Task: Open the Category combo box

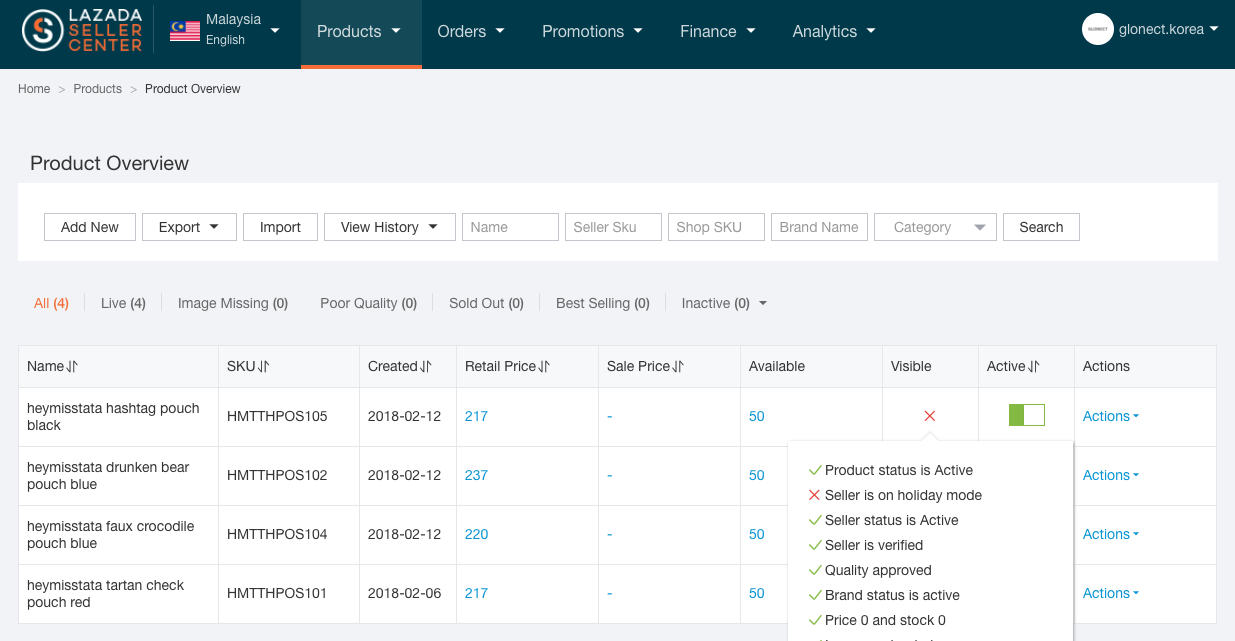Action: point(935,227)
